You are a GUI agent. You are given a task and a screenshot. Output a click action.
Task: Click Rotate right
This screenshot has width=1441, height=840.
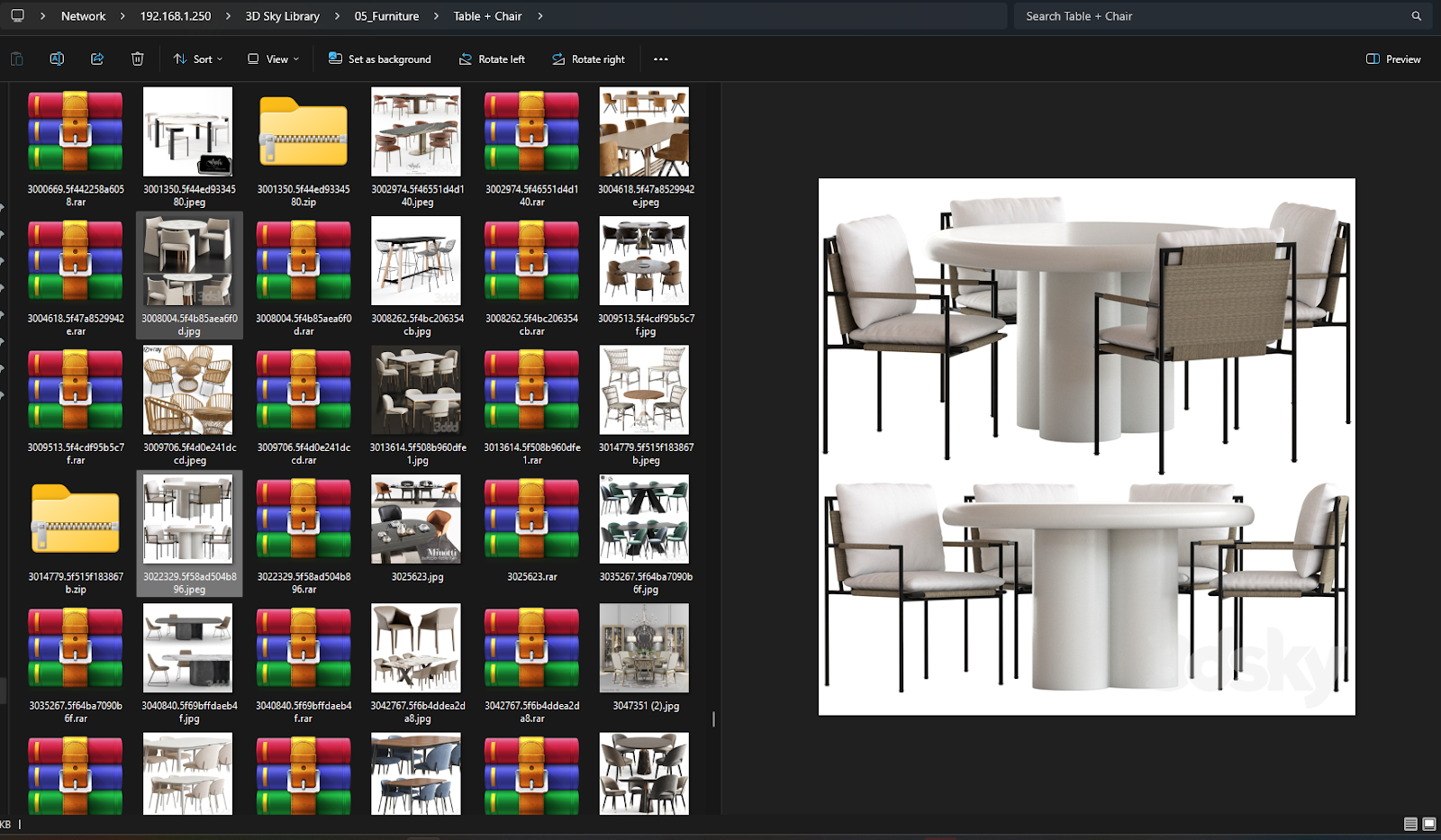tap(588, 59)
